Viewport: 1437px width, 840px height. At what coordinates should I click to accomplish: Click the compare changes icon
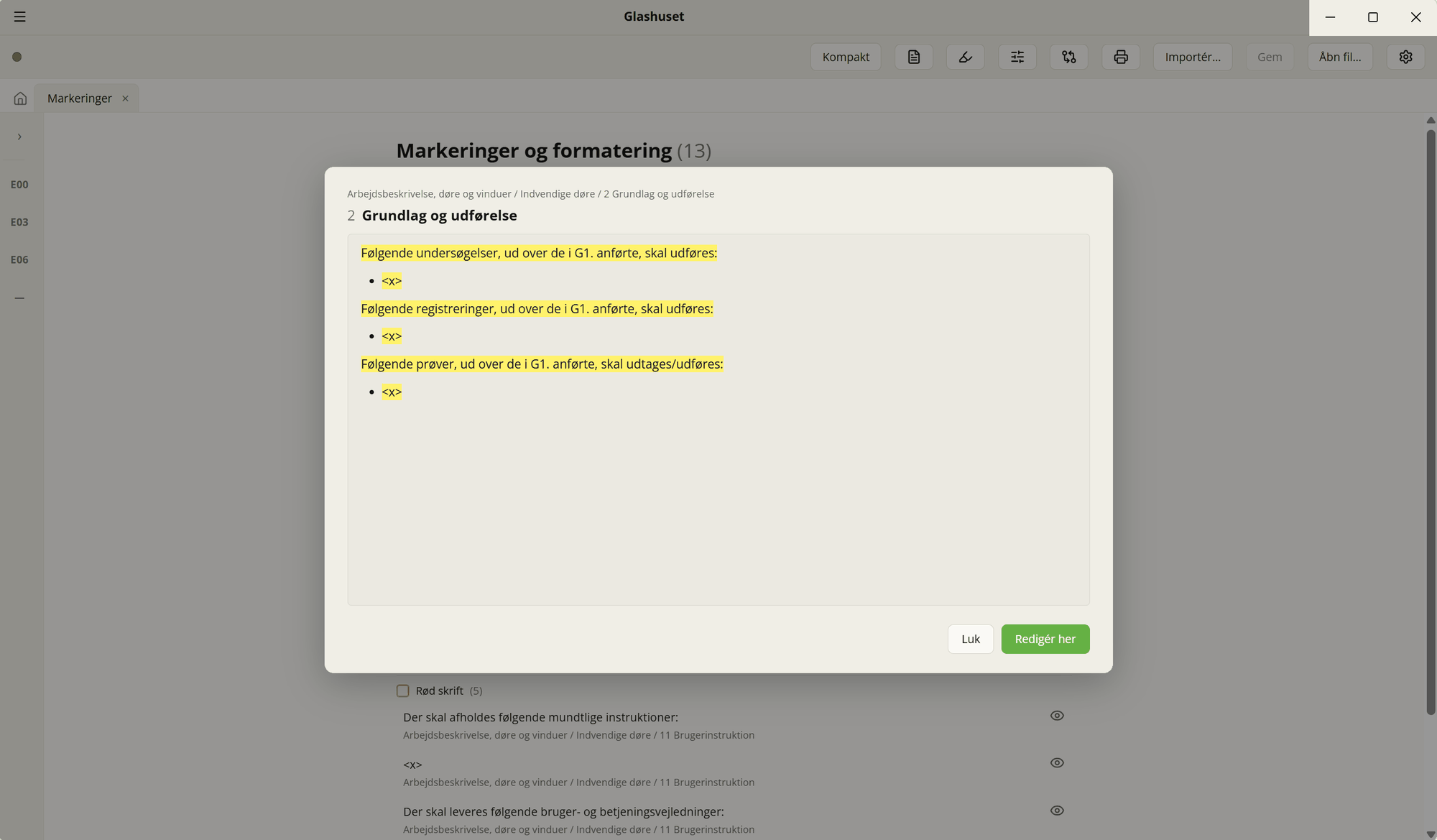point(1068,57)
